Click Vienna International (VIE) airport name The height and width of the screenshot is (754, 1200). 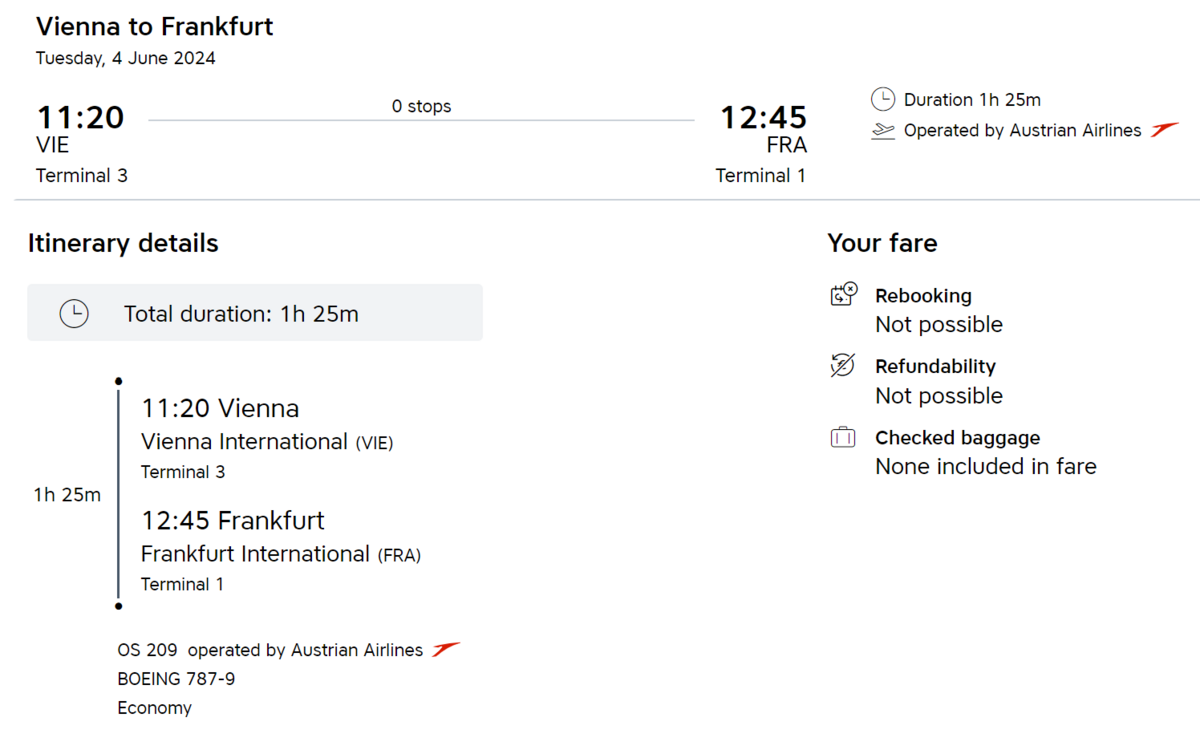click(x=267, y=442)
